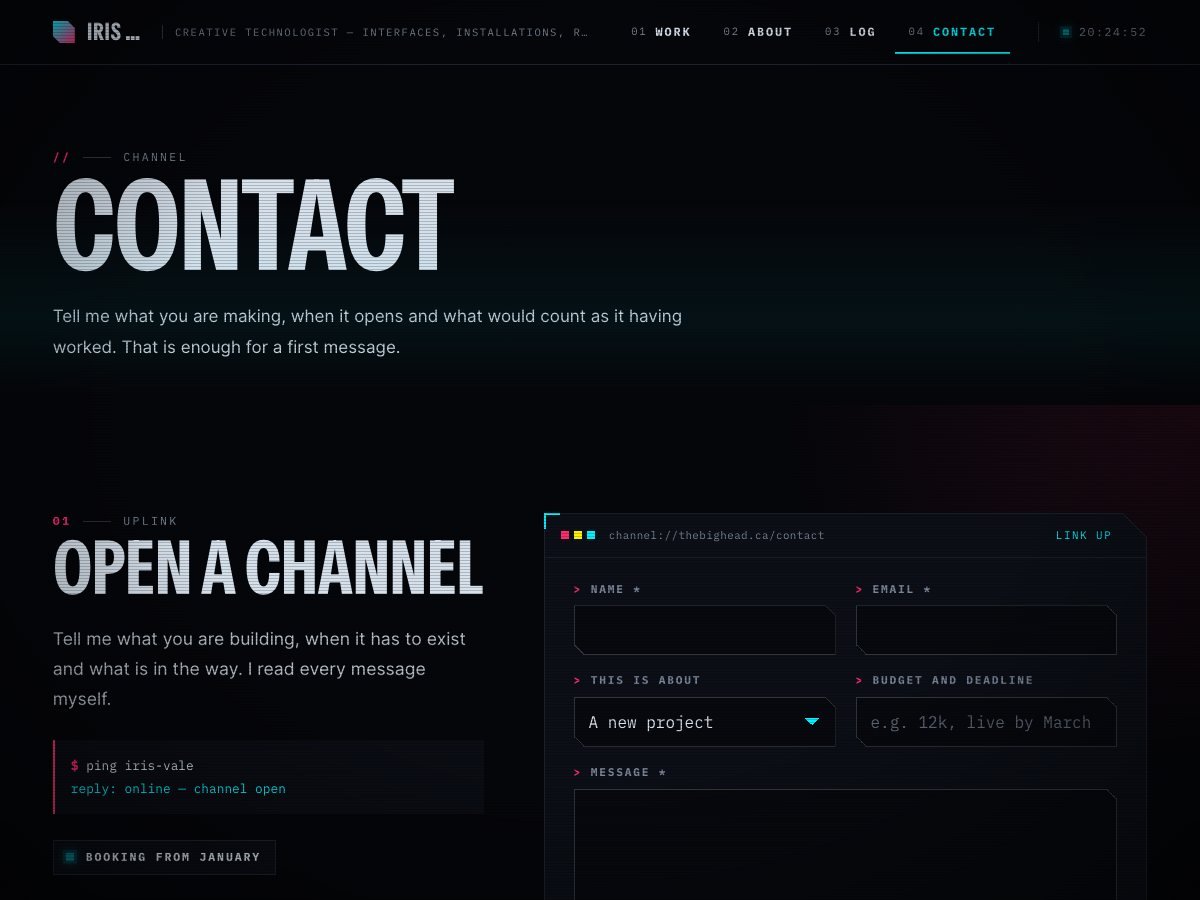This screenshot has height=900, width=1200.
Task: Click the 'Open a channel' heading
Action: point(268,568)
